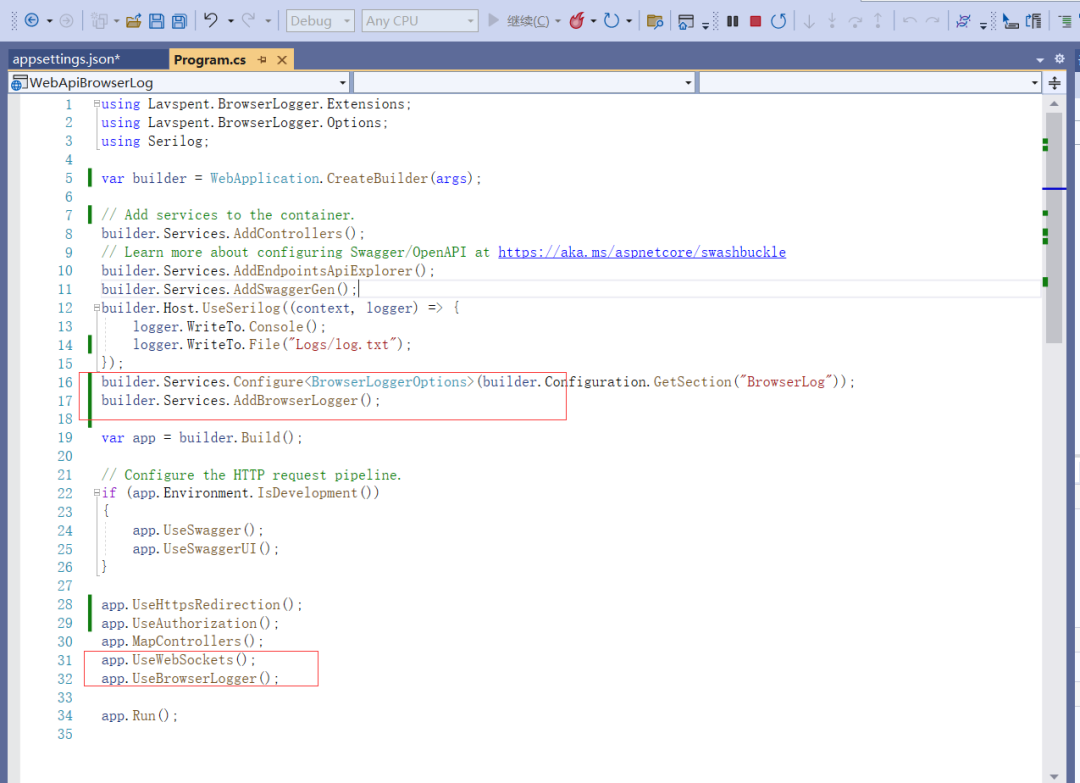This screenshot has width=1080, height=783.
Task: Click the Hot Reload flame icon
Action: 577,21
